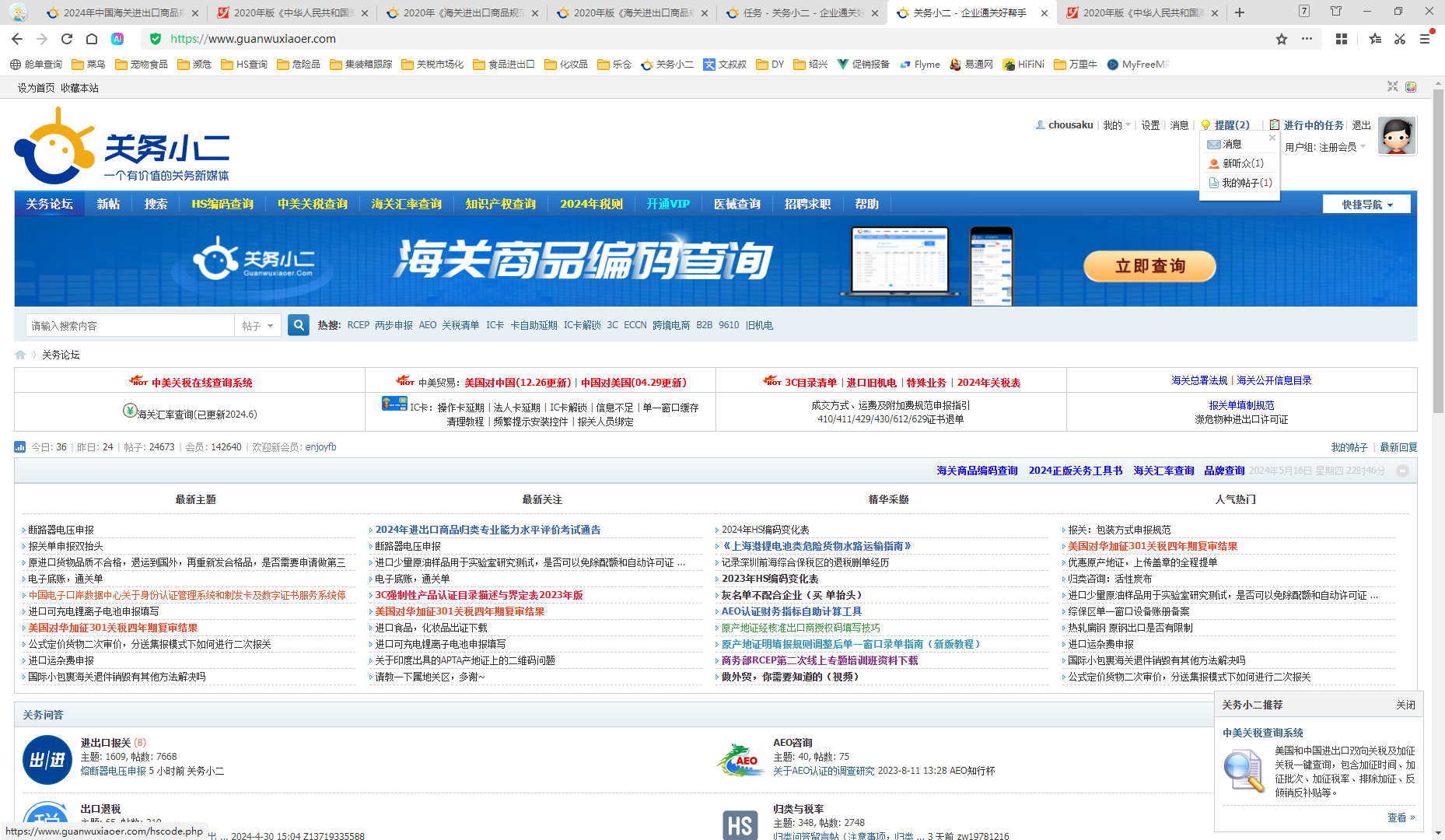Open hot search keyword RCEP
The height and width of the screenshot is (840, 1445).
359,325
